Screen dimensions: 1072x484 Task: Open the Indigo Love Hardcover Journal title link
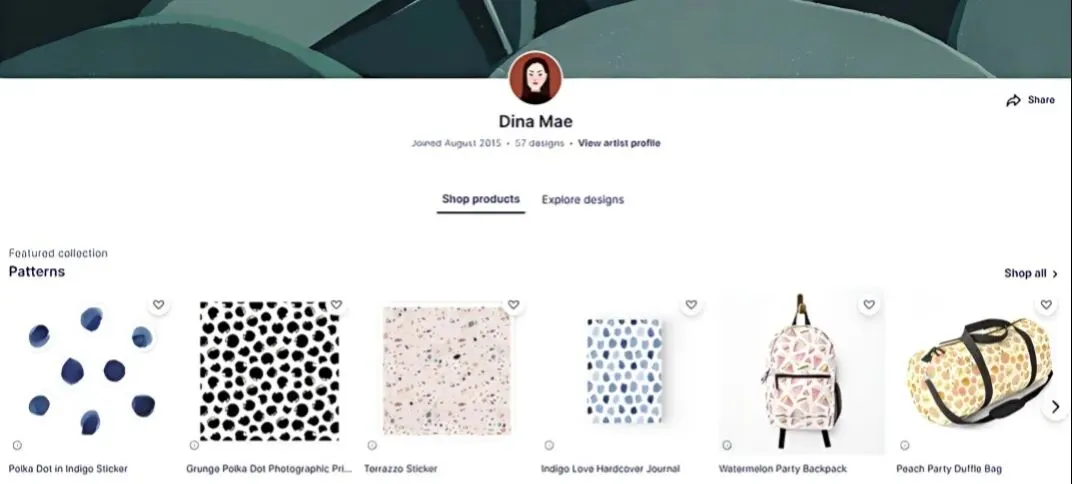(611, 469)
